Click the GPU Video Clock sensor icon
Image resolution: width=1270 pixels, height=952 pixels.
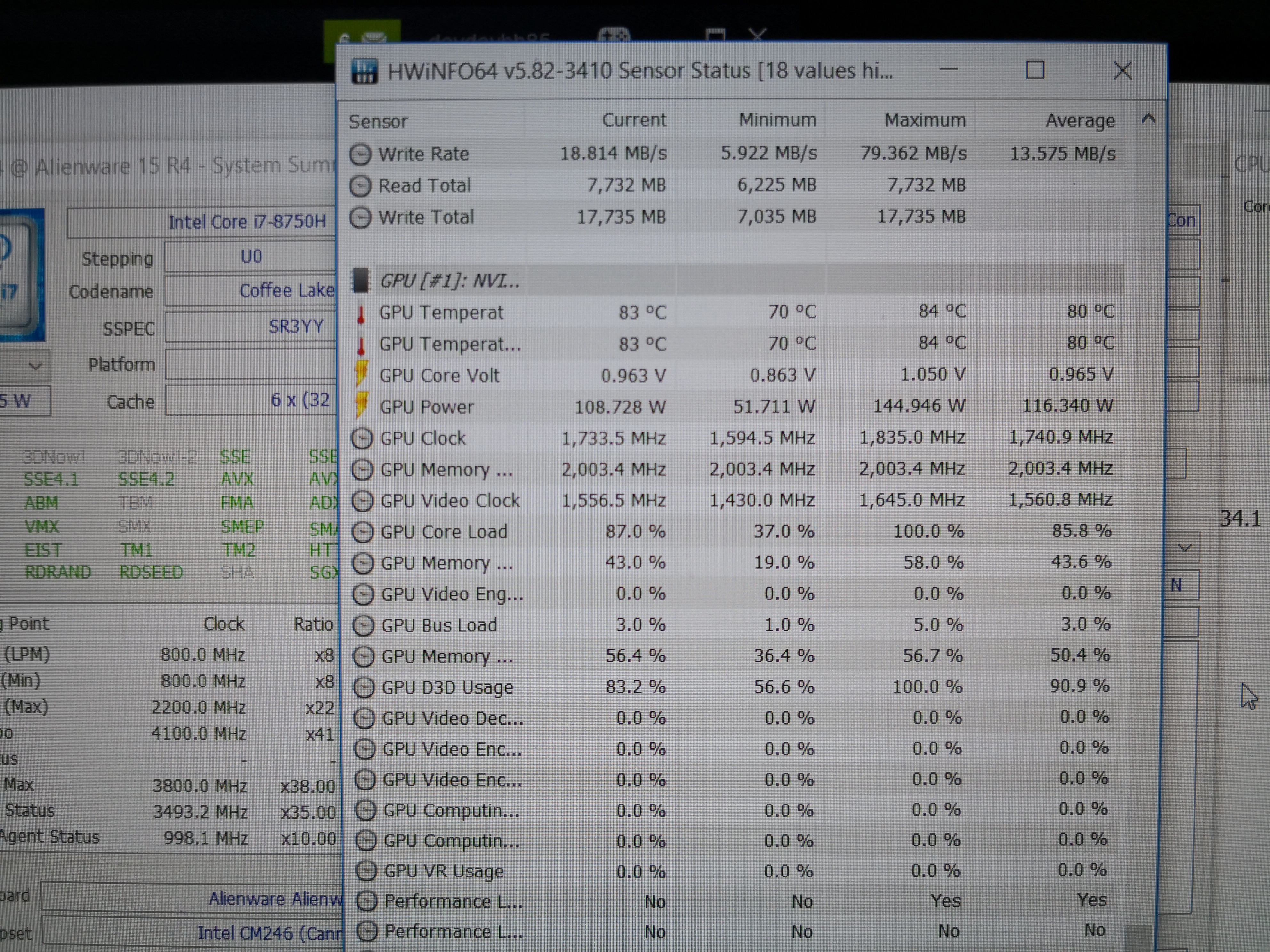pyautogui.click(x=362, y=501)
